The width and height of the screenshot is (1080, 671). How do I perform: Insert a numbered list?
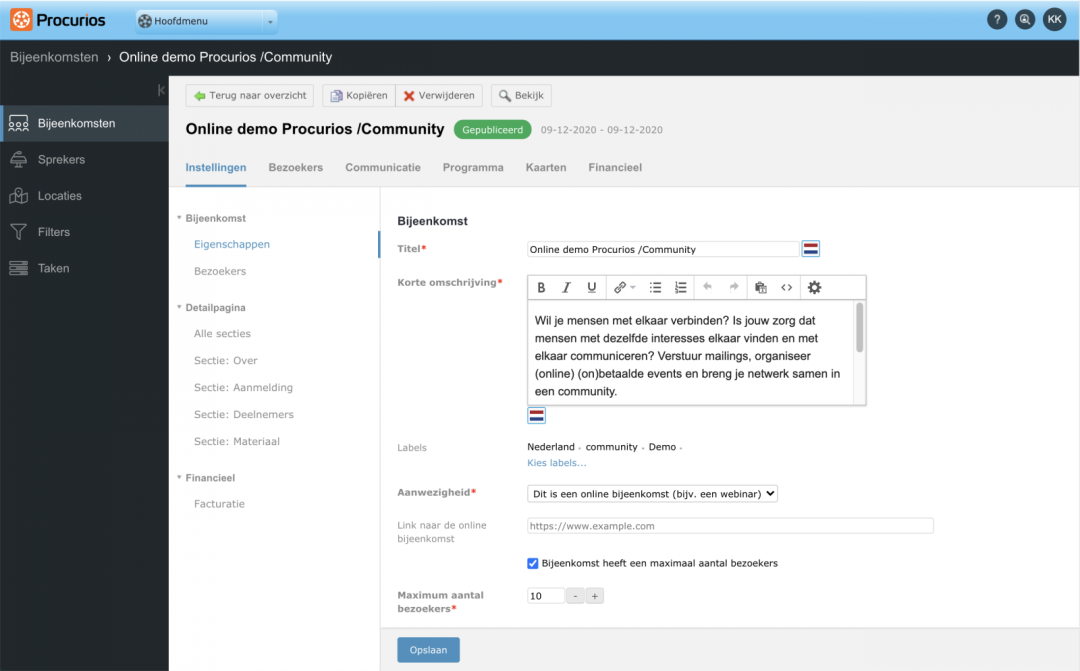pos(681,287)
